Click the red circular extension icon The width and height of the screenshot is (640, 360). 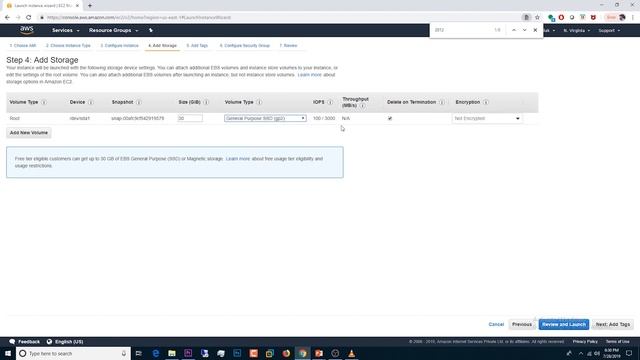[x=561, y=18]
